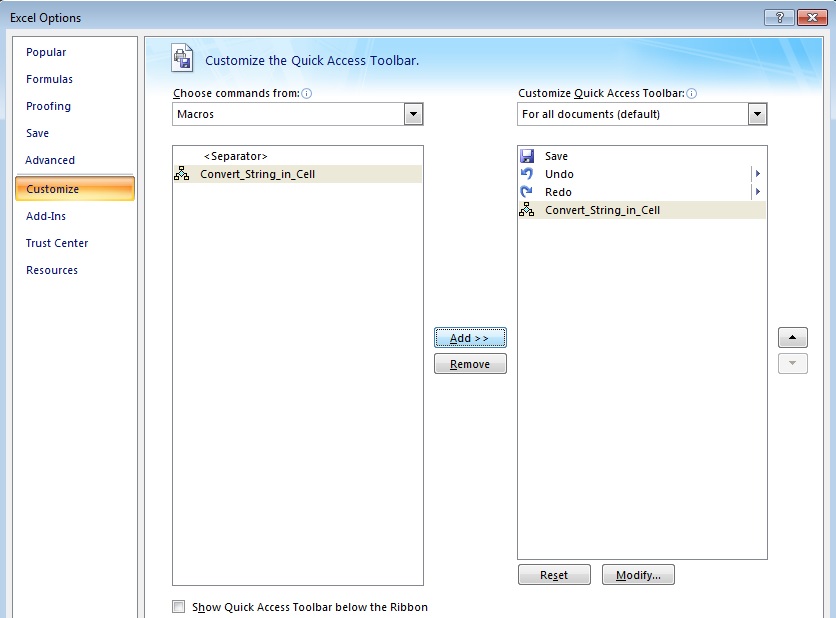Click the info icon next to Choose commands from

pyautogui.click(x=307, y=93)
